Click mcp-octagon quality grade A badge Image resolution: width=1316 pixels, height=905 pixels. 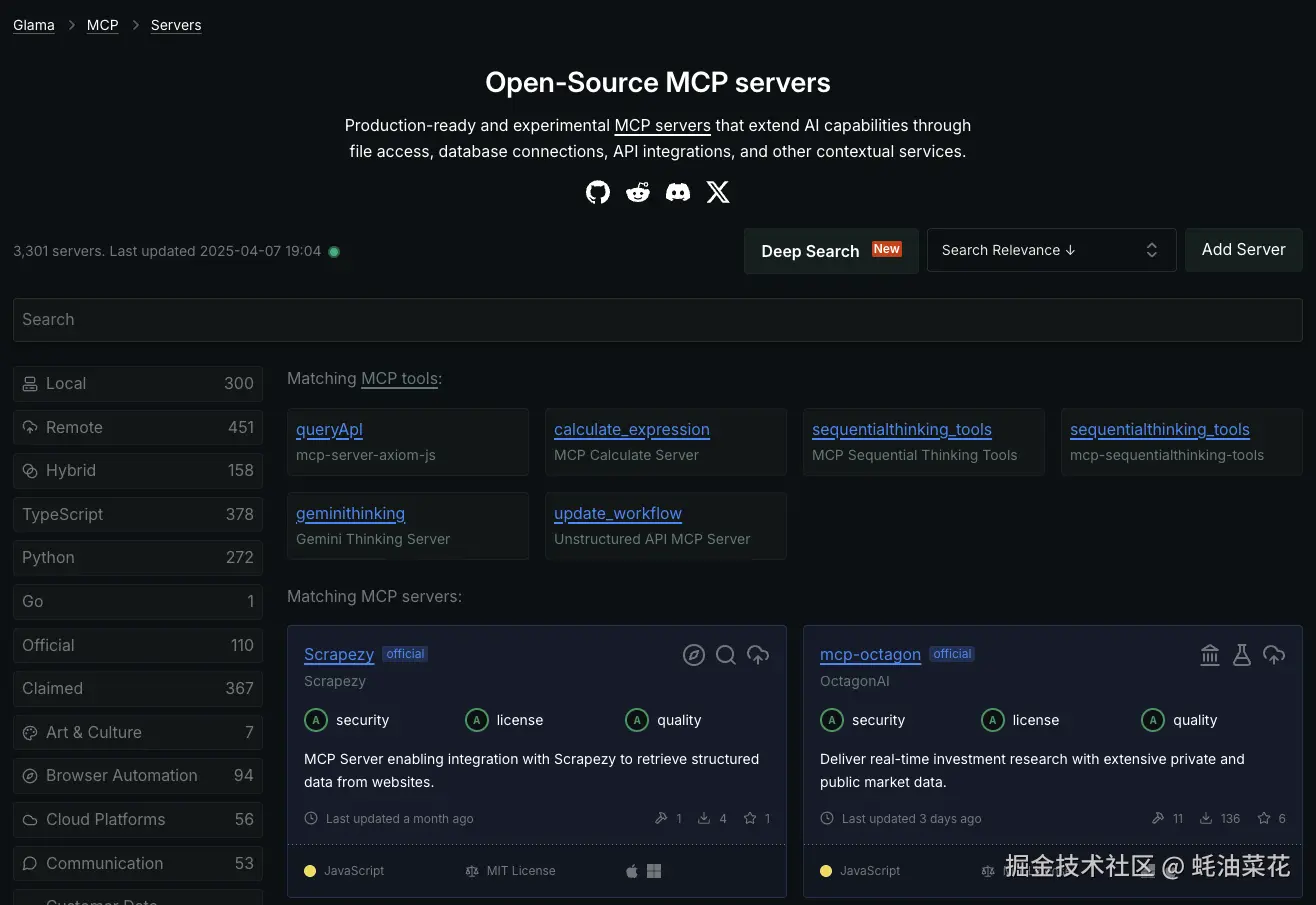click(1153, 720)
